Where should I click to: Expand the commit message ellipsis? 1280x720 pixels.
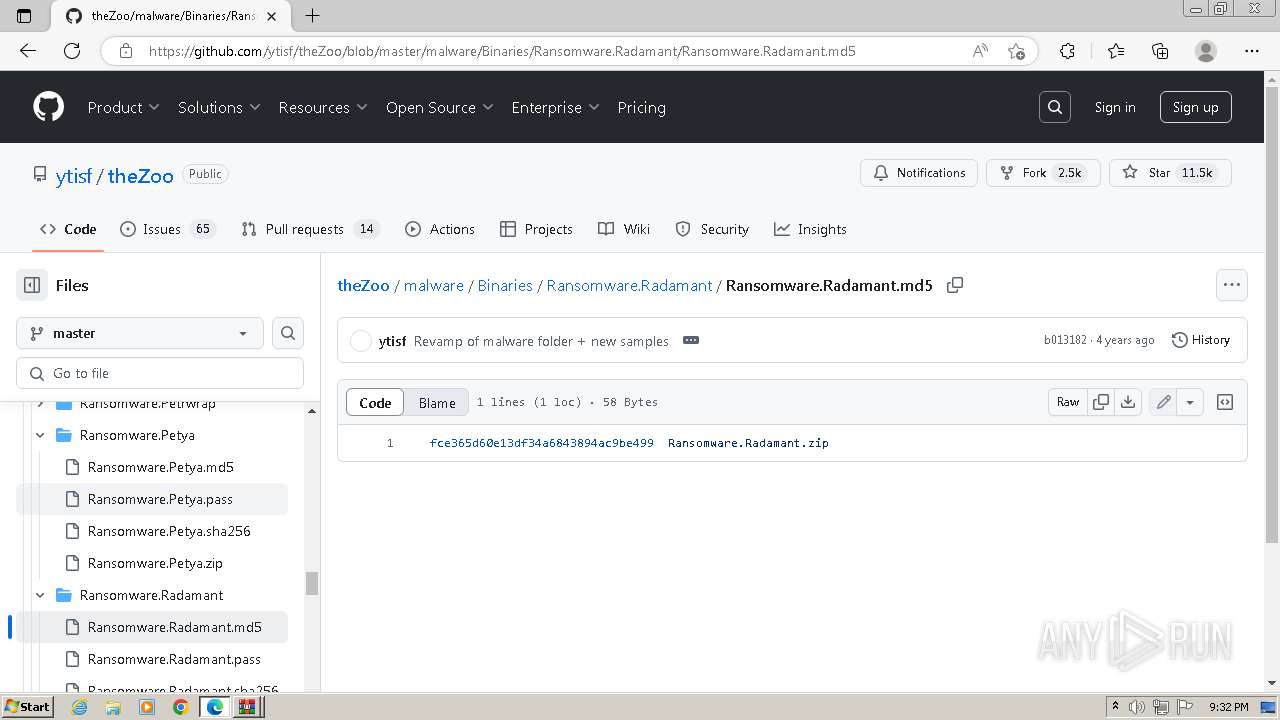coord(691,340)
